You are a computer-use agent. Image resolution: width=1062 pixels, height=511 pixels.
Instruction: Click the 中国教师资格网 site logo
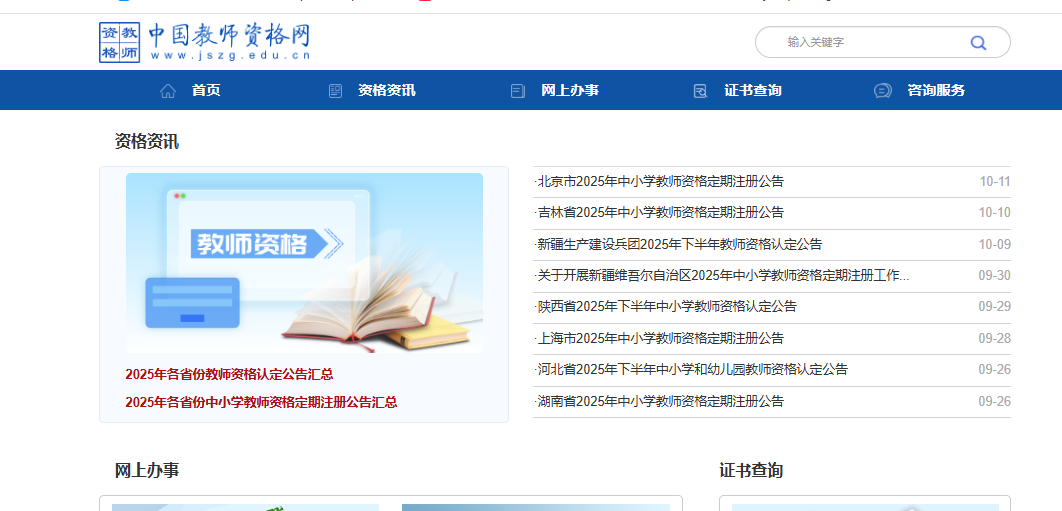pyautogui.click(x=205, y=42)
